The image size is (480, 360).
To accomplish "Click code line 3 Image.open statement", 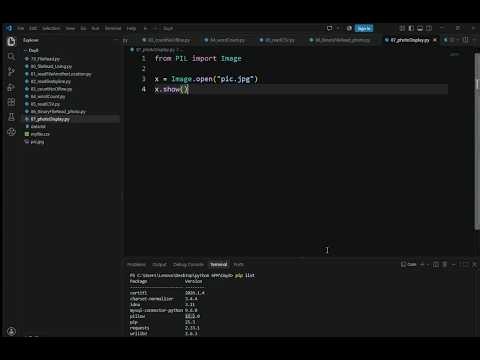I will tap(206, 79).
